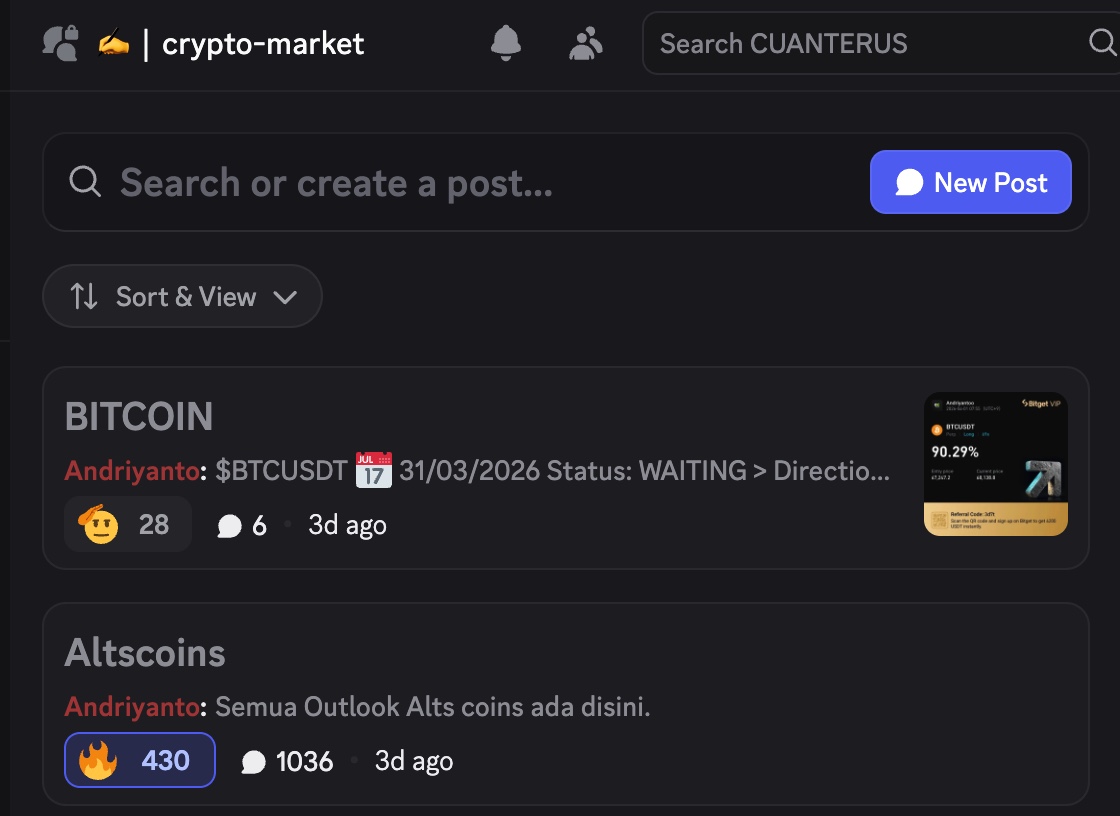Image resolution: width=1120 pixels, height=816 pixels.
Task: Show the member list icon
Action: 585,43
